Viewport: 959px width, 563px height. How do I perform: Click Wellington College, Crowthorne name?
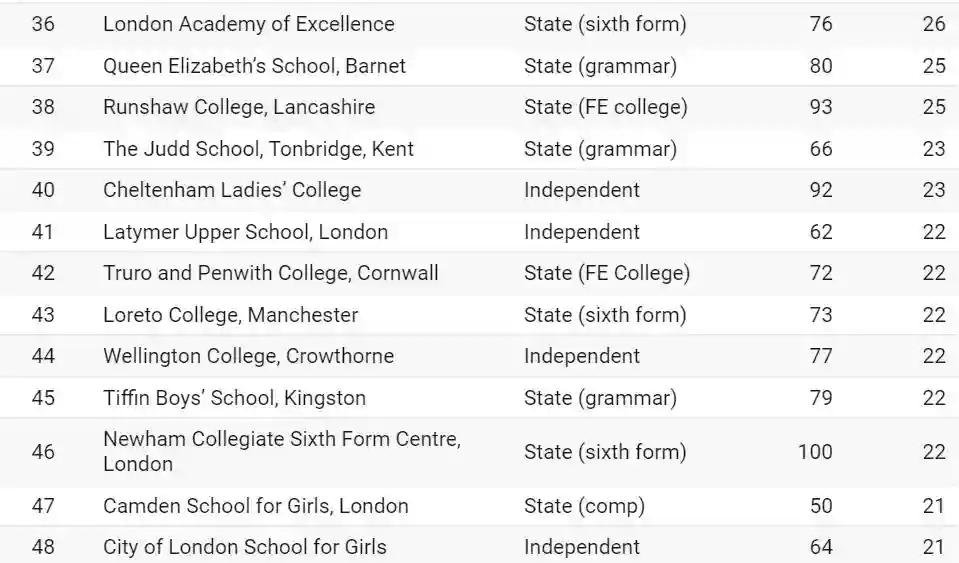(x=248, y=356)
